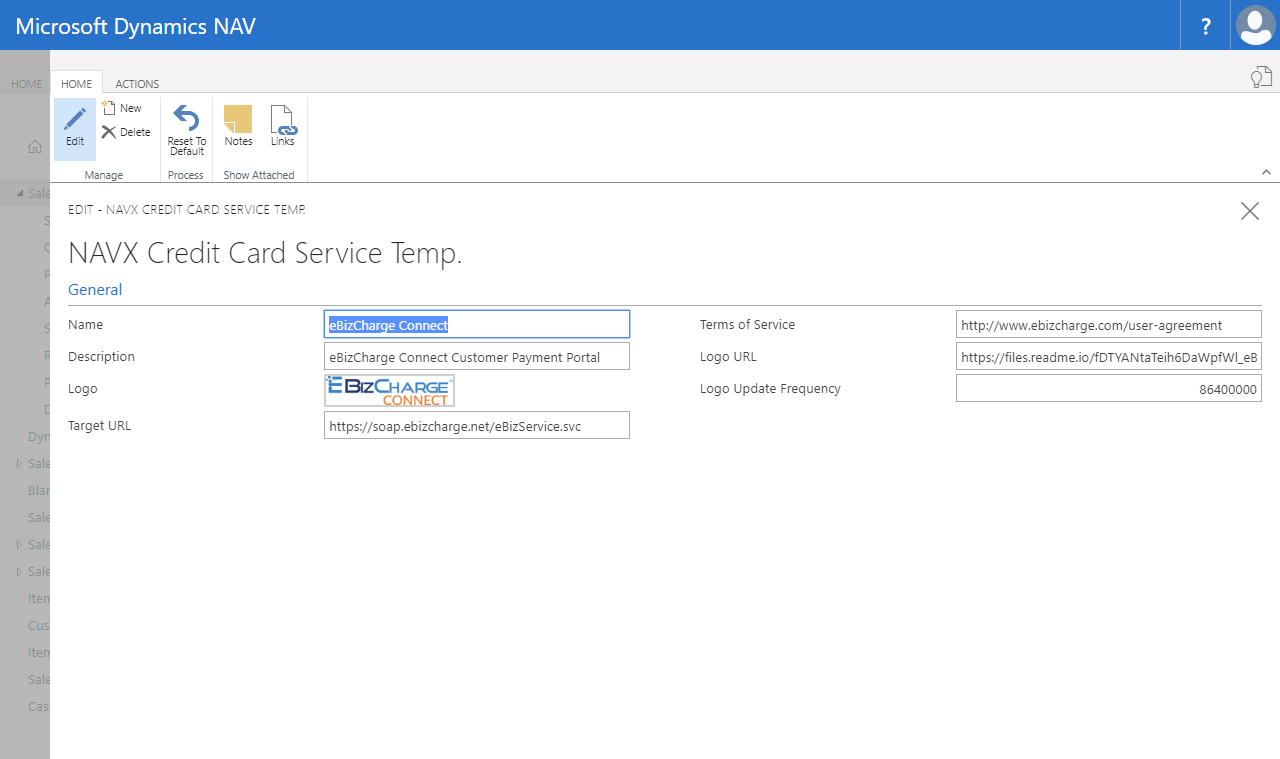Open the user account avatar
The height and width of the screenshot is (759, 1280).
point(1255,25)
